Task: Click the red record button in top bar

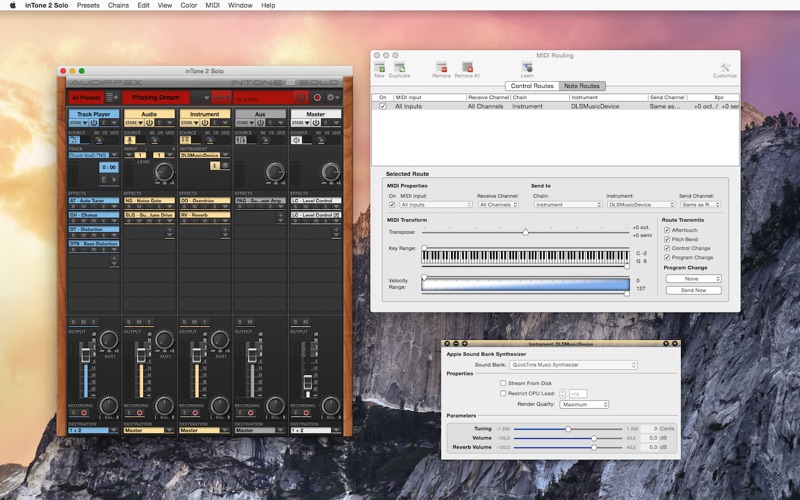Action: [317, 97]
